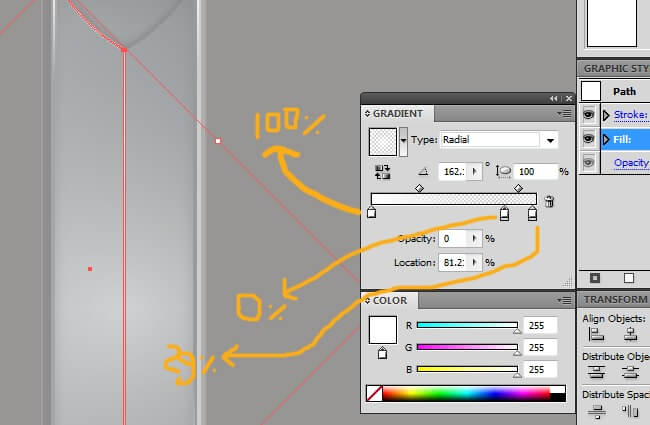Switch to the Gradient panel tab
Image resolution: width=650 pixels, height=425 pixels.
(398, 114)
